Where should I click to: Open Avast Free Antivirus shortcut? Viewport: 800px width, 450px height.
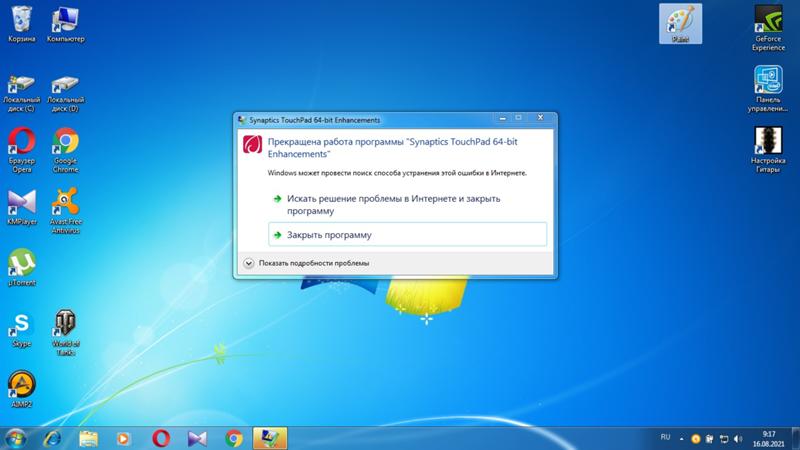click(x=65, y=210)
